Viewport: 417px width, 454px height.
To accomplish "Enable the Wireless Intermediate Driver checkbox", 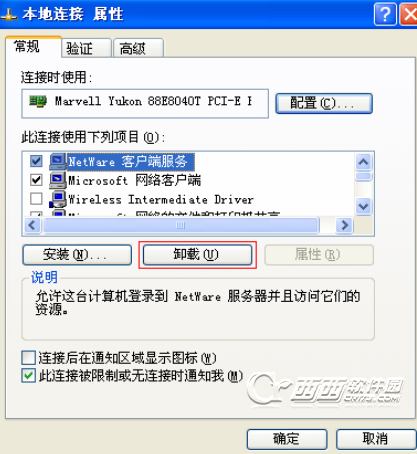I will [x=36, y=199].
